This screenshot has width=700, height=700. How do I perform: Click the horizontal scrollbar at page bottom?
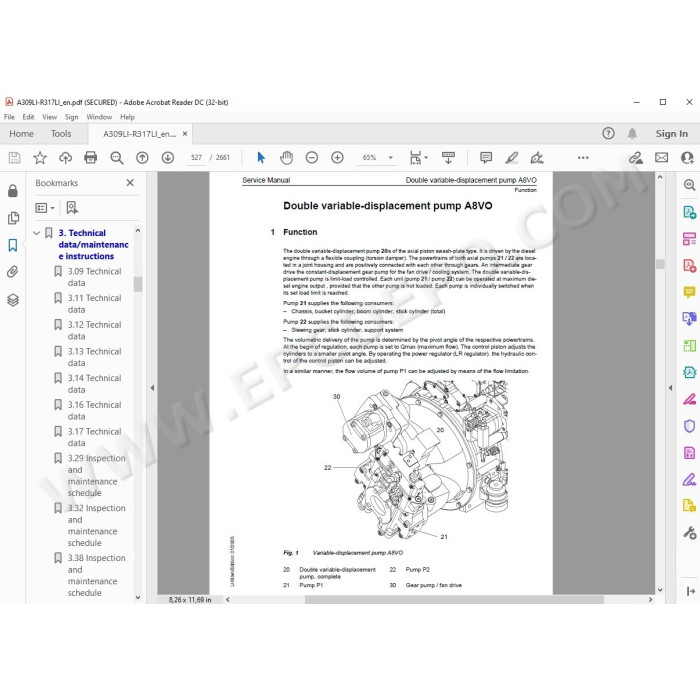coord(454,599)
